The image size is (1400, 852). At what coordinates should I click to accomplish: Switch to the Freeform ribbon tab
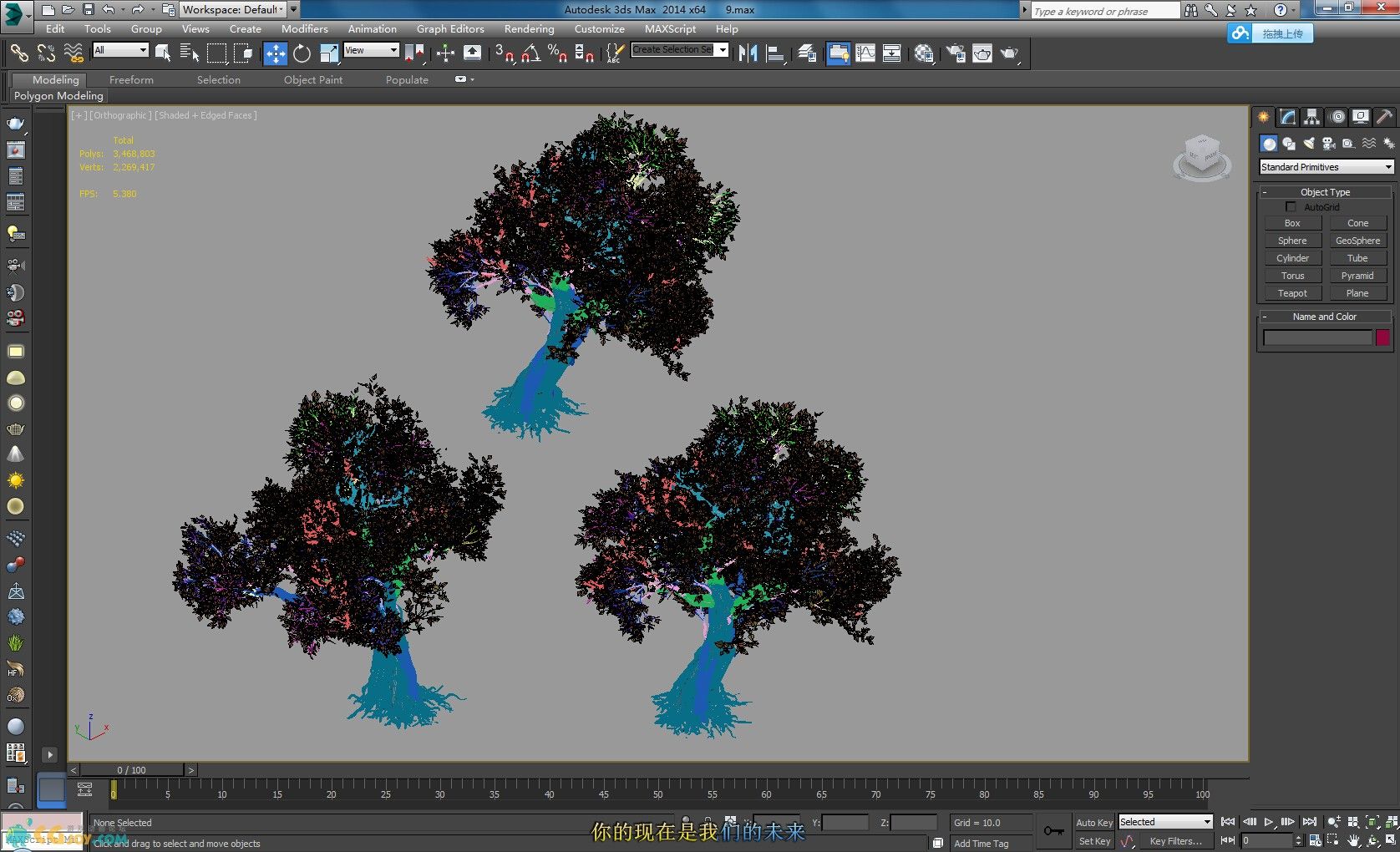pos(131,79)
